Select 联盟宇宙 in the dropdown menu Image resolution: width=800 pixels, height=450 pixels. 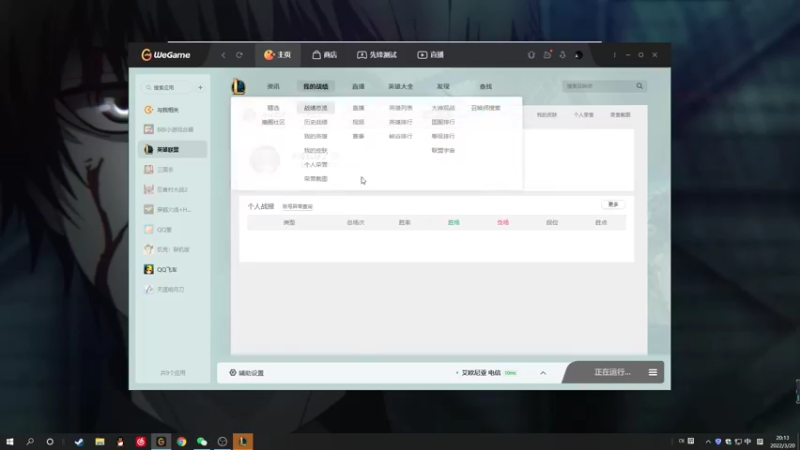(443, 151)
